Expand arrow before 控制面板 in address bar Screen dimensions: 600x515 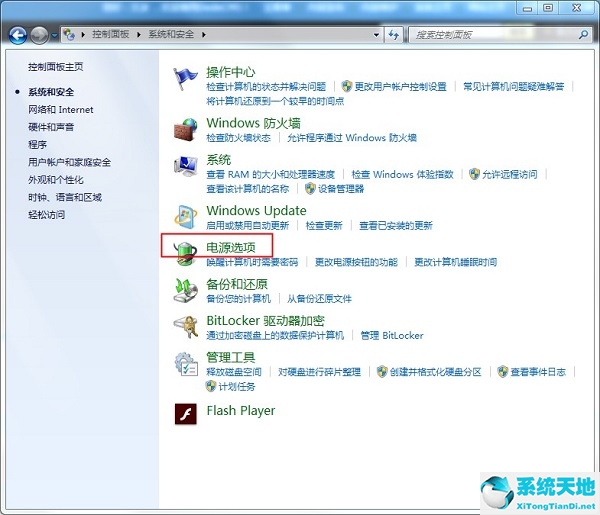83,35
